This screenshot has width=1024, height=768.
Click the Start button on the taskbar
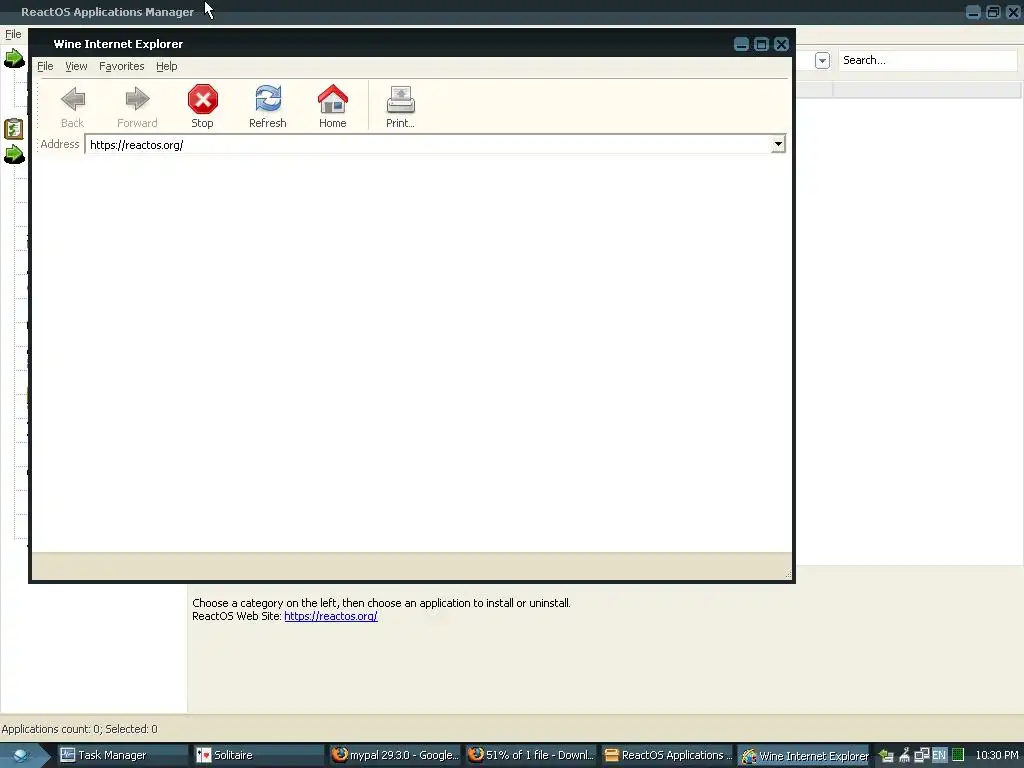[x=21, y=755]
